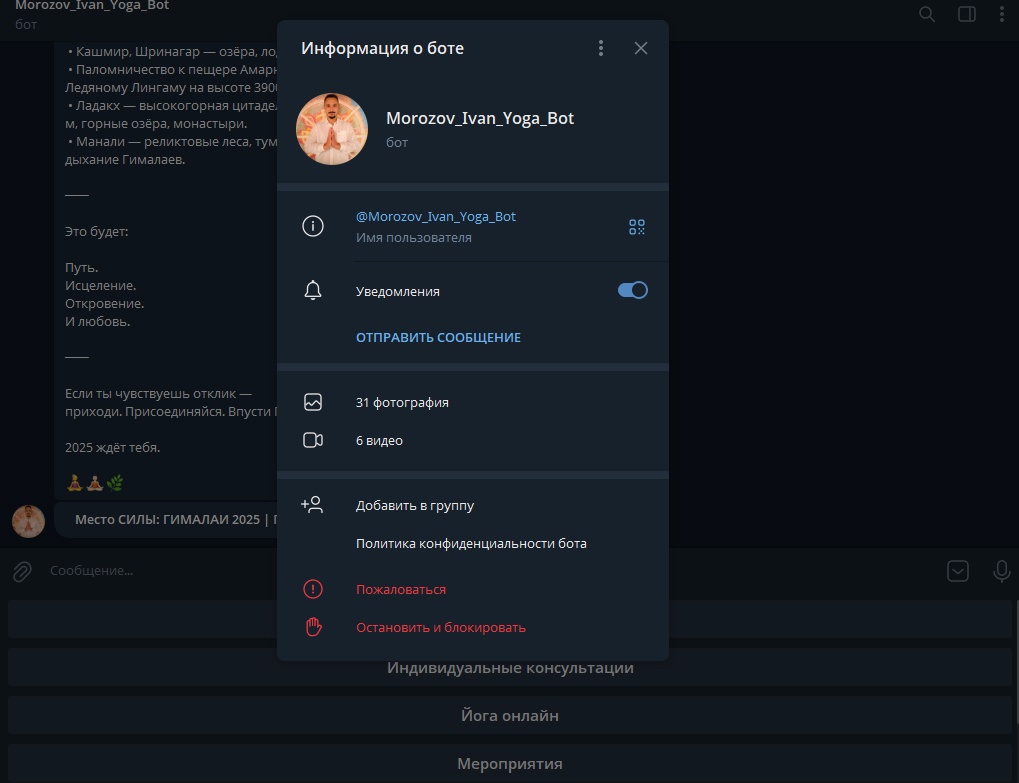Toggle the side panel icon in header
This screenshot has height=783, width=1019.
coord(966,14)
